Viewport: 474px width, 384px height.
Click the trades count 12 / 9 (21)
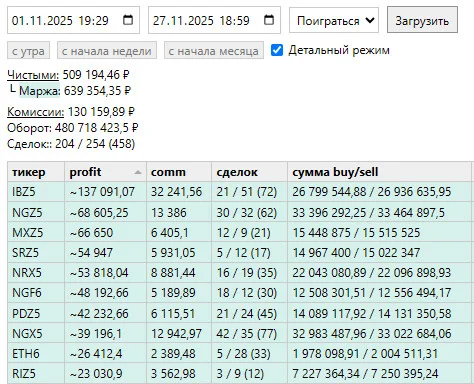point(243,232)
